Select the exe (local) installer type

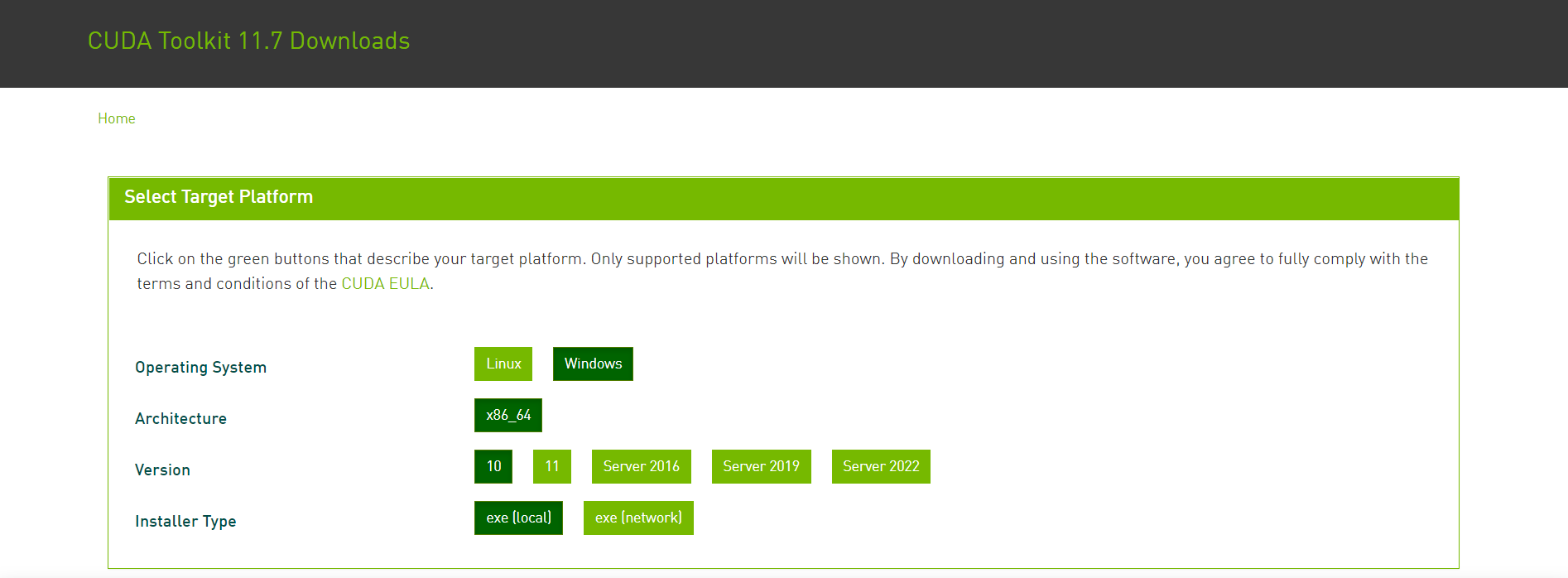coord(518,518)
